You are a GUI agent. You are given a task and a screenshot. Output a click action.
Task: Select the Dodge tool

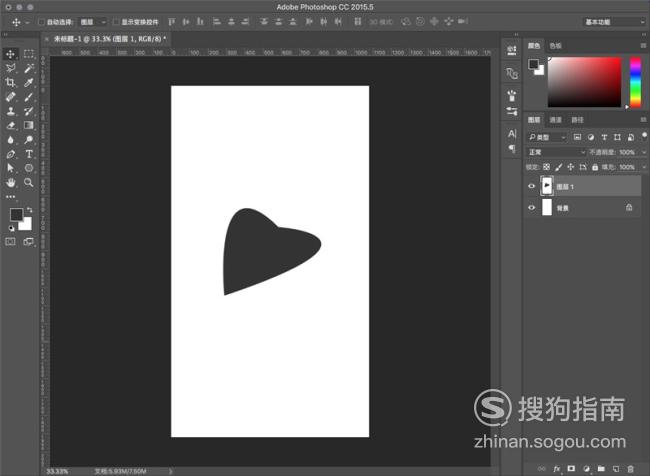29,140
